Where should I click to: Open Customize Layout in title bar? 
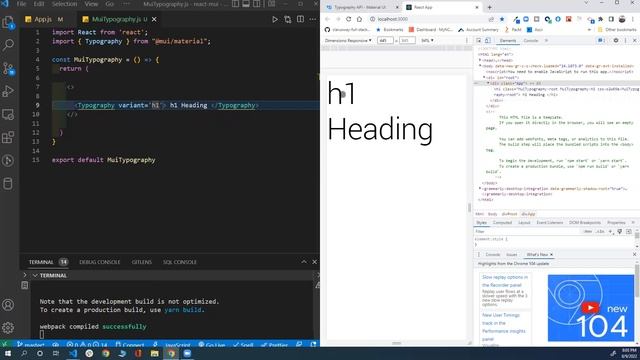[271, 4]
